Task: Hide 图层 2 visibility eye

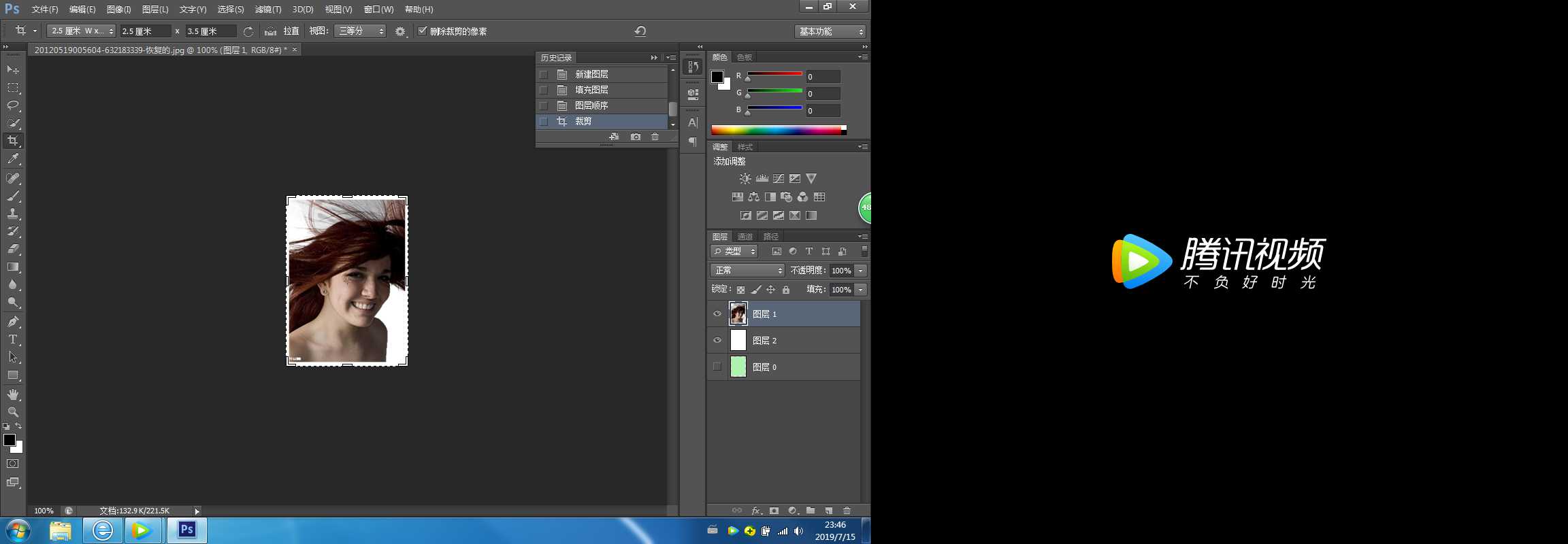Action: pos(717,340)
